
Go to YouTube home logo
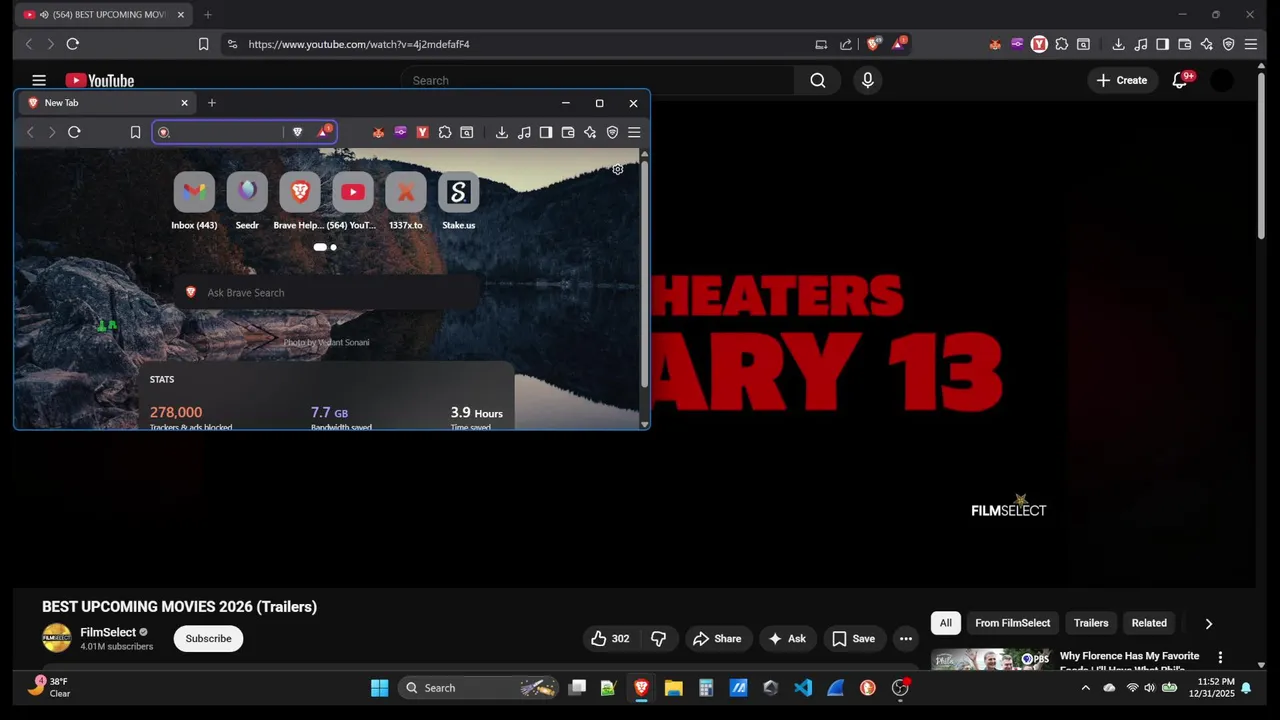(100, 81)
